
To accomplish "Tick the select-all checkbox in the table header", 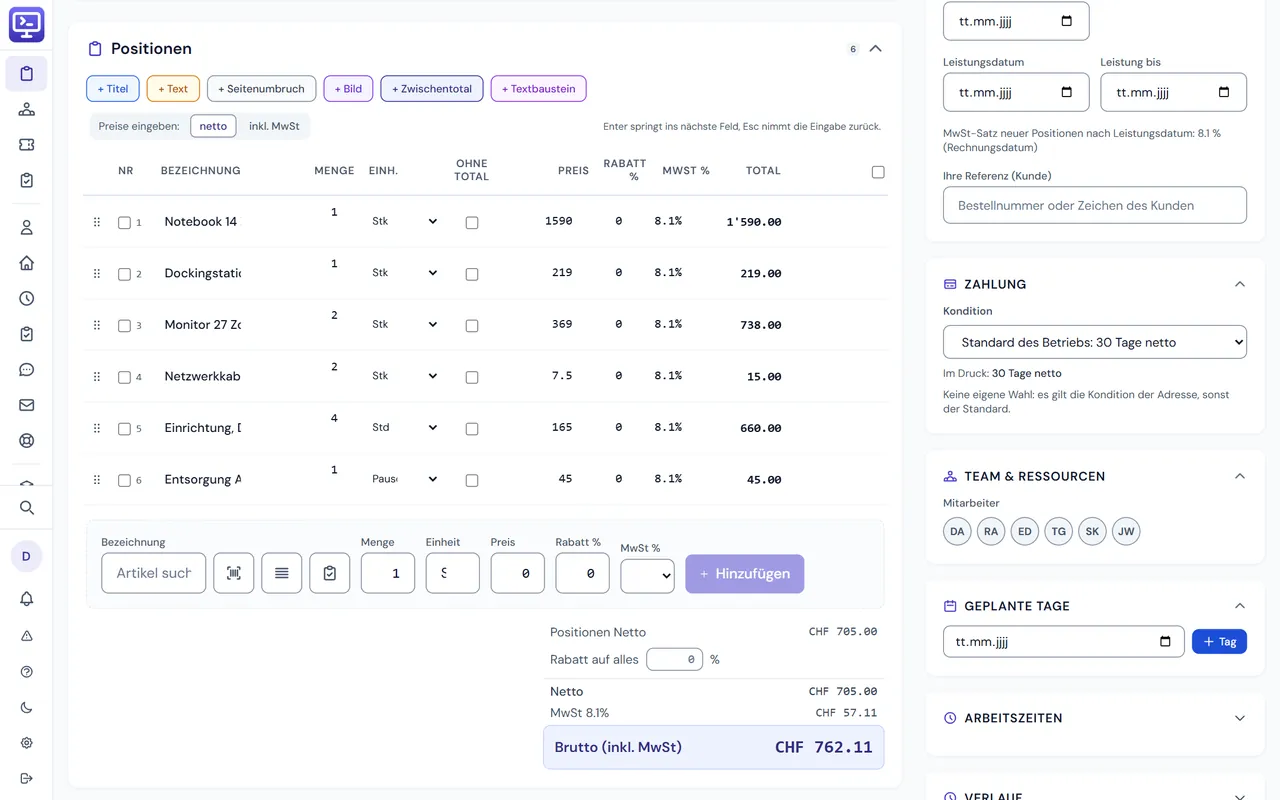I will pyautogui.click(x=878, y=172).
